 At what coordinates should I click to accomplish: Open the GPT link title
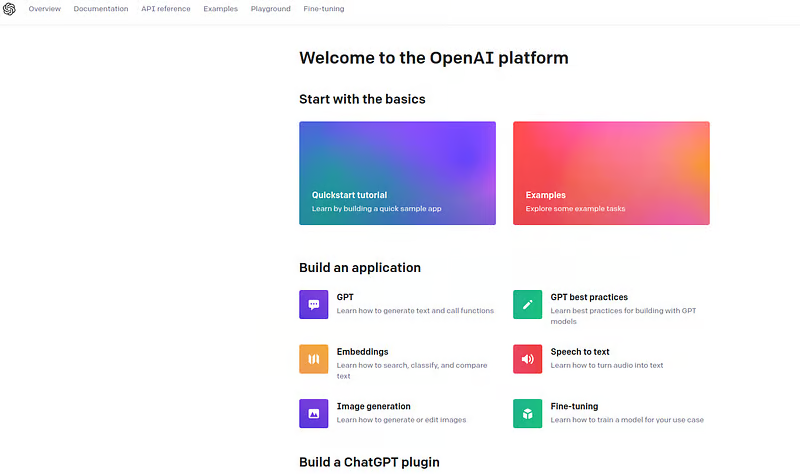point(345,297)
